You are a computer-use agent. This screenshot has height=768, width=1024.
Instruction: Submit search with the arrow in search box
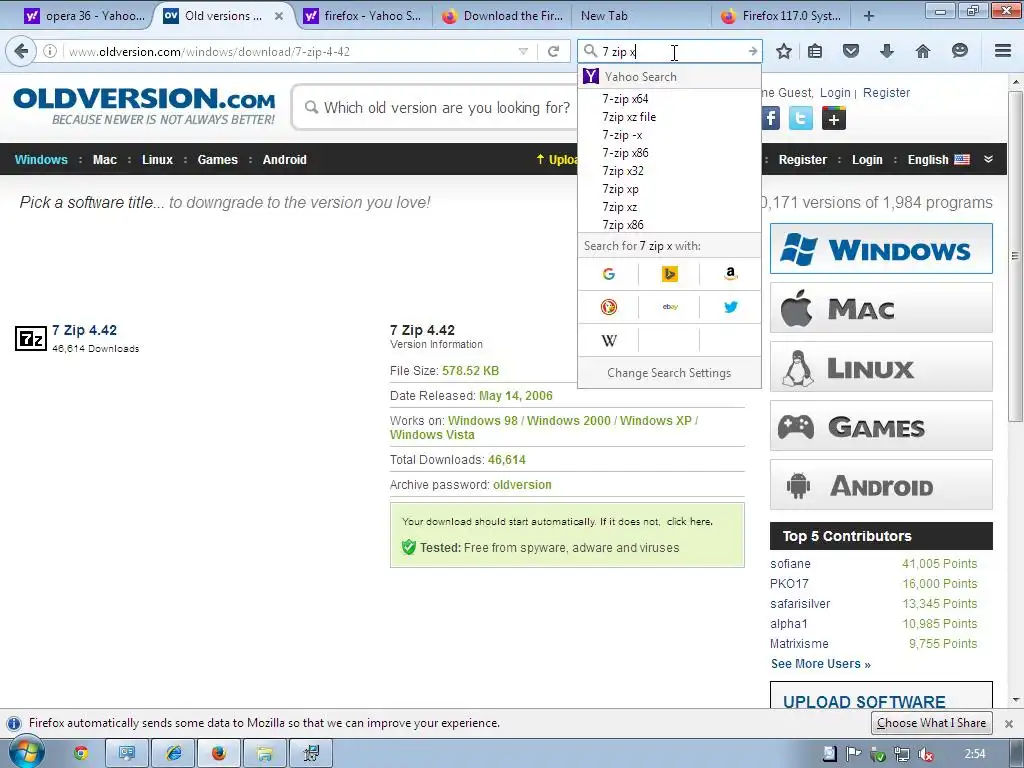752,51
